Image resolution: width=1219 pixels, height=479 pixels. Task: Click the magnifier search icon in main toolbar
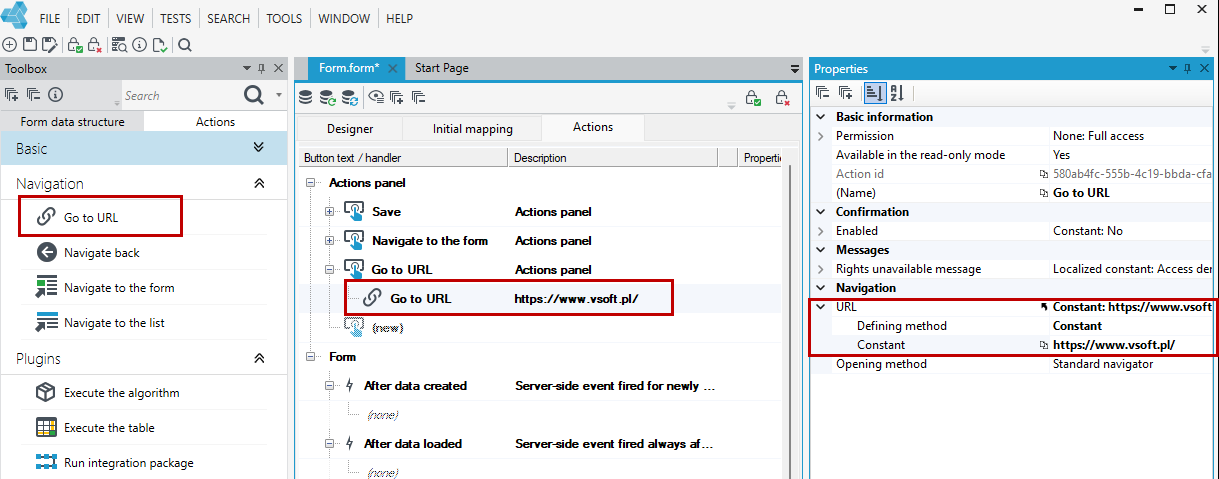(x=184, y=45)
